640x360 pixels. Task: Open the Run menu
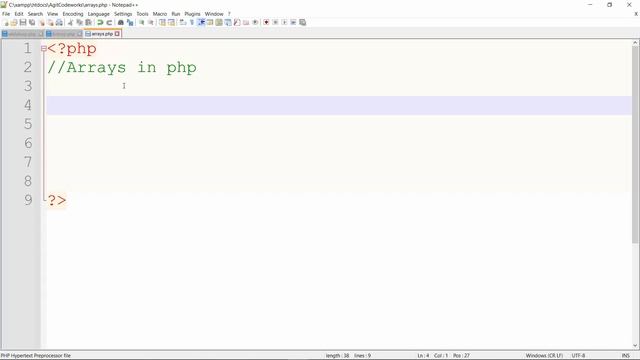[176, 14]
